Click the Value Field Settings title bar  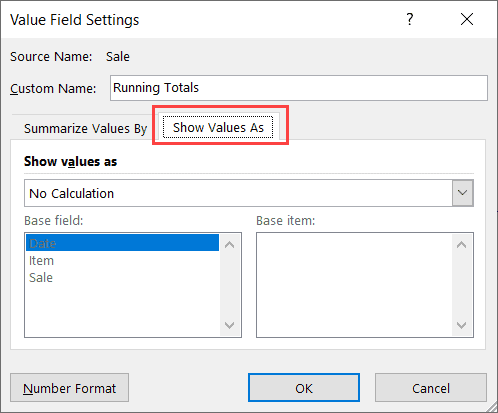coord(200,19)
